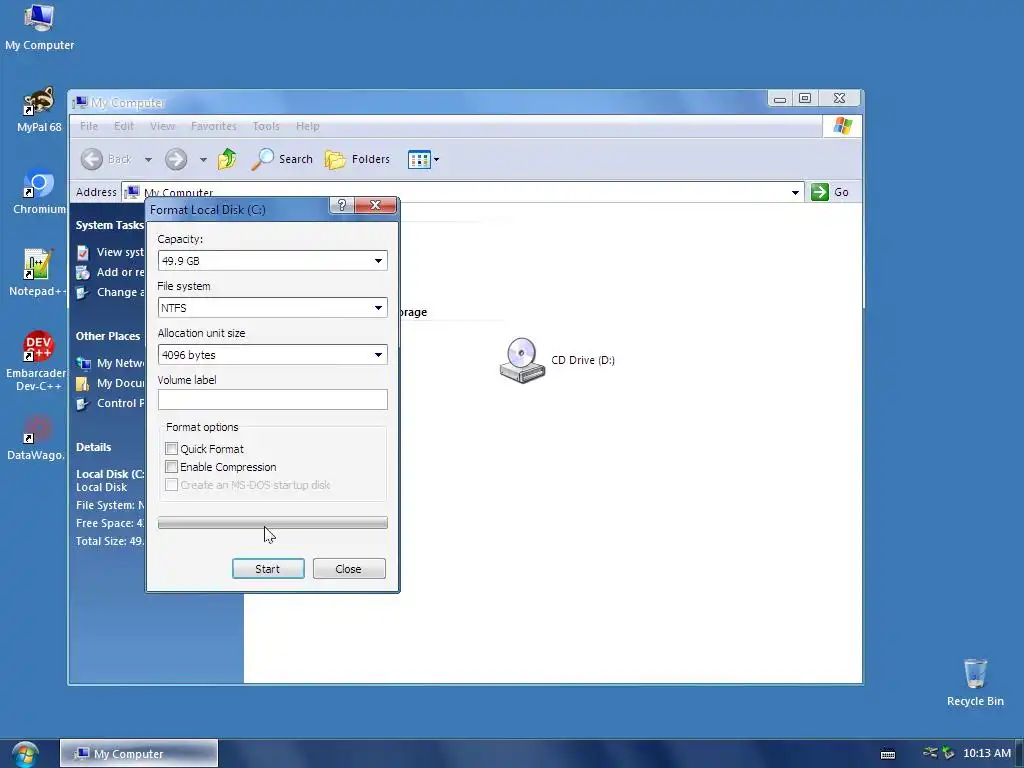This screenshot has height=768, width=1024.
Task: Open My Computer desktop icon
Action: pos(39,27)
